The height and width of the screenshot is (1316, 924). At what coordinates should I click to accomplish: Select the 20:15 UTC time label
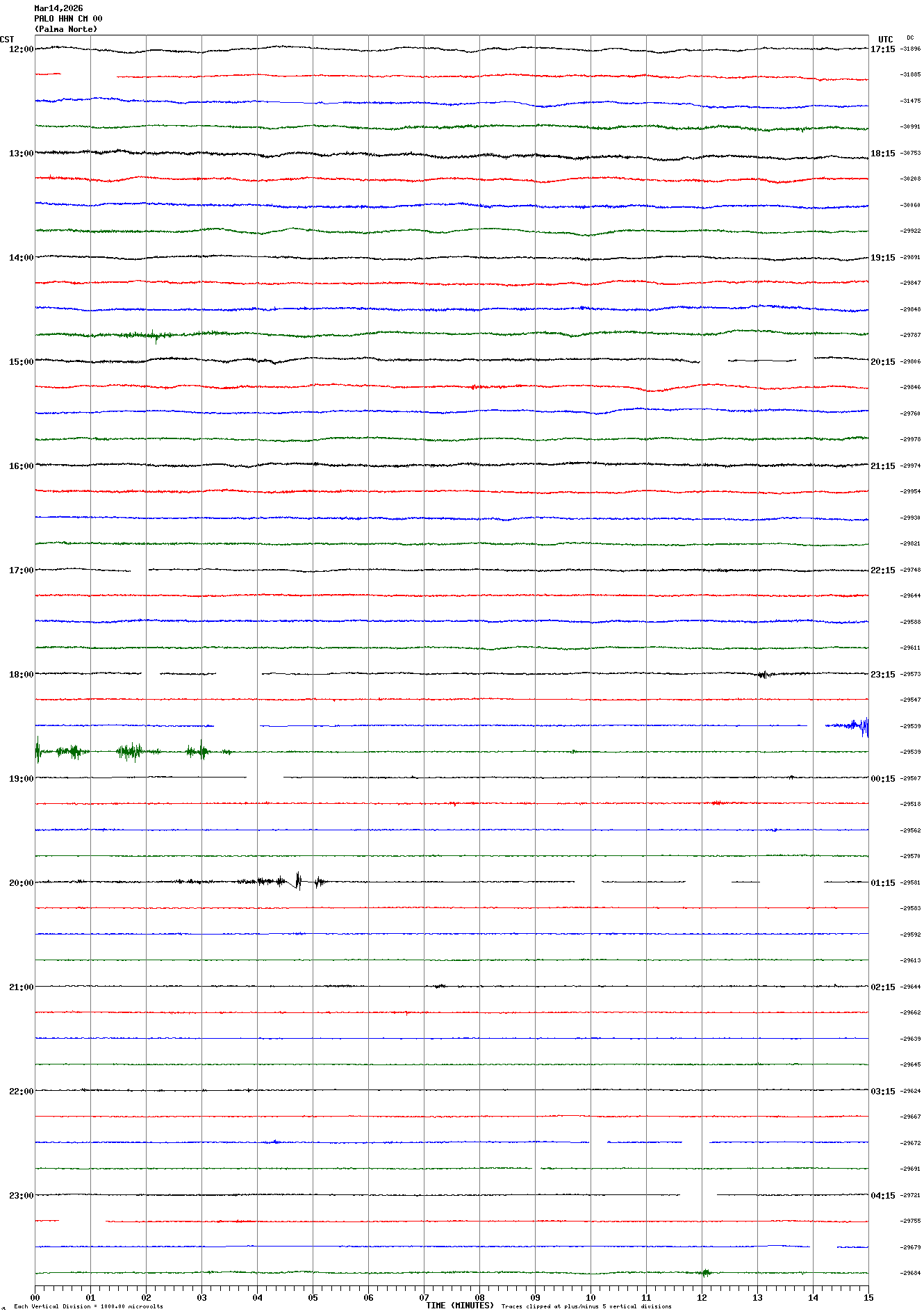882,362
